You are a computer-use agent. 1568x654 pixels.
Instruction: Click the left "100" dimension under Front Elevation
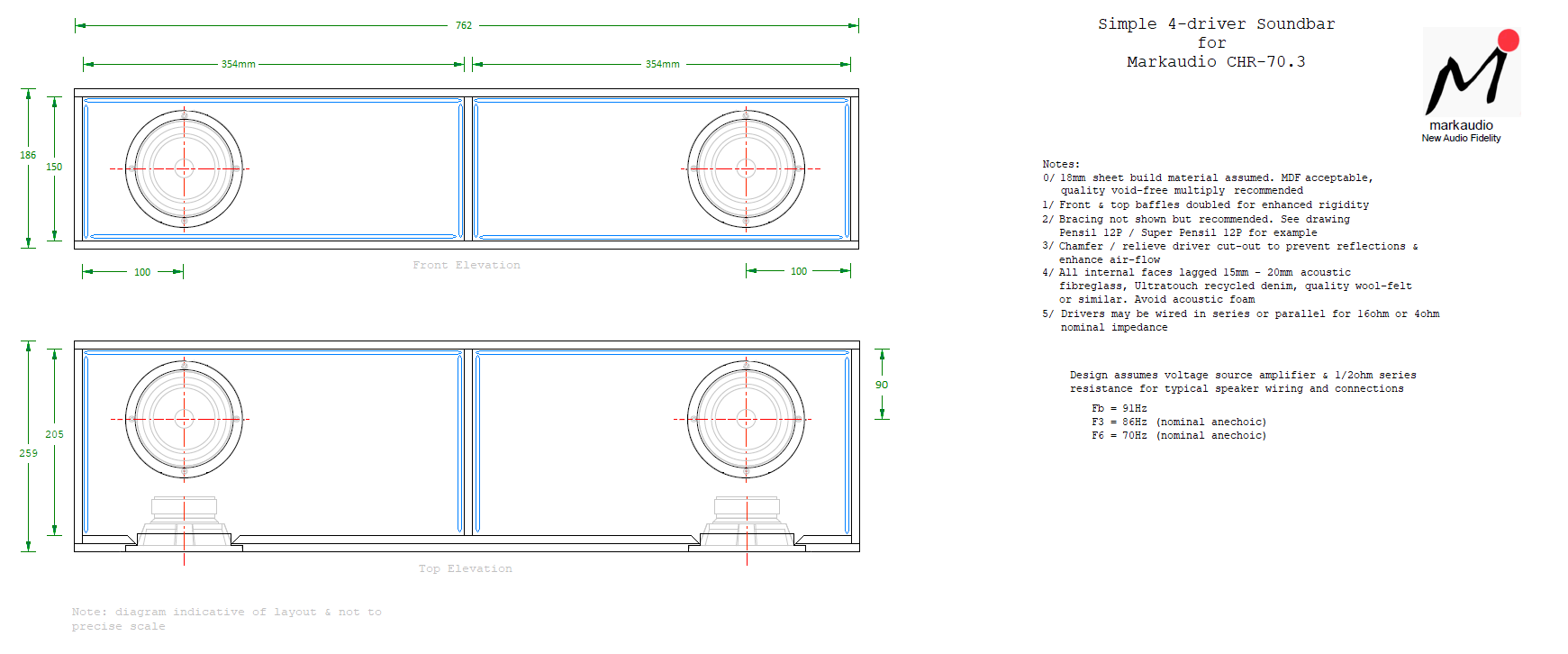coord(142,272)
